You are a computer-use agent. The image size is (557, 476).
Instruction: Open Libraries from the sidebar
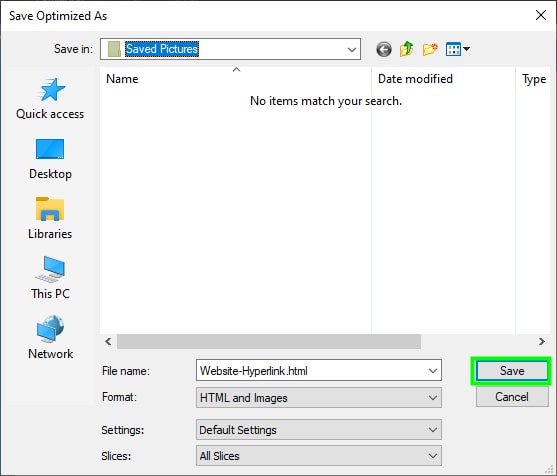50,218
